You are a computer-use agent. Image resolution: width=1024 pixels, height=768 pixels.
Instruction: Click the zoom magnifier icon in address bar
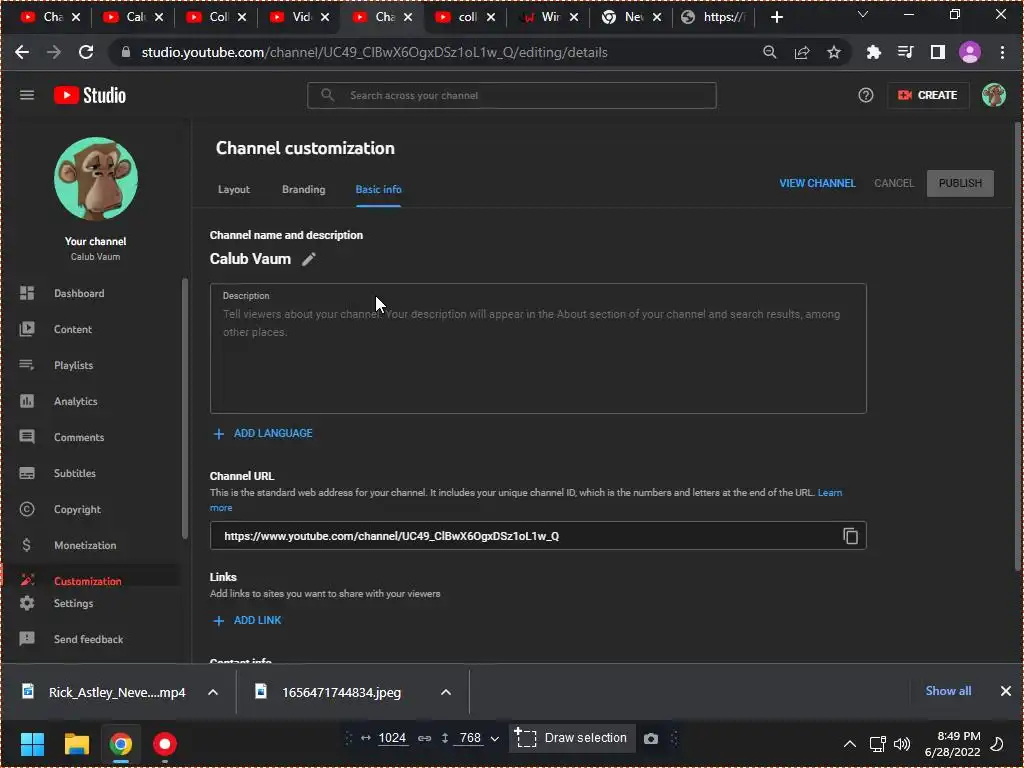click(x=769, y=52)
